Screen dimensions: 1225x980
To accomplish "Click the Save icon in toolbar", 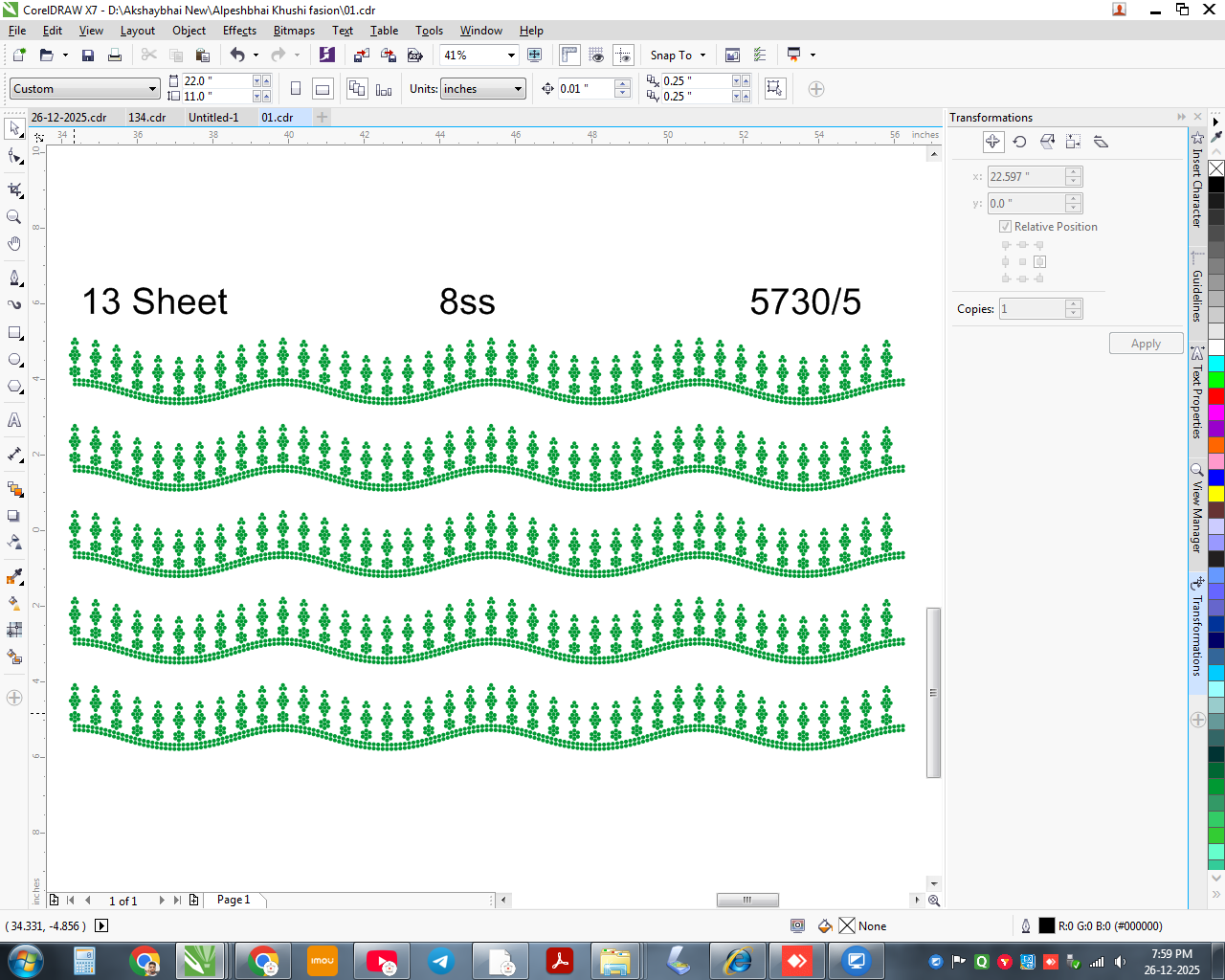I will click(88, 56).
